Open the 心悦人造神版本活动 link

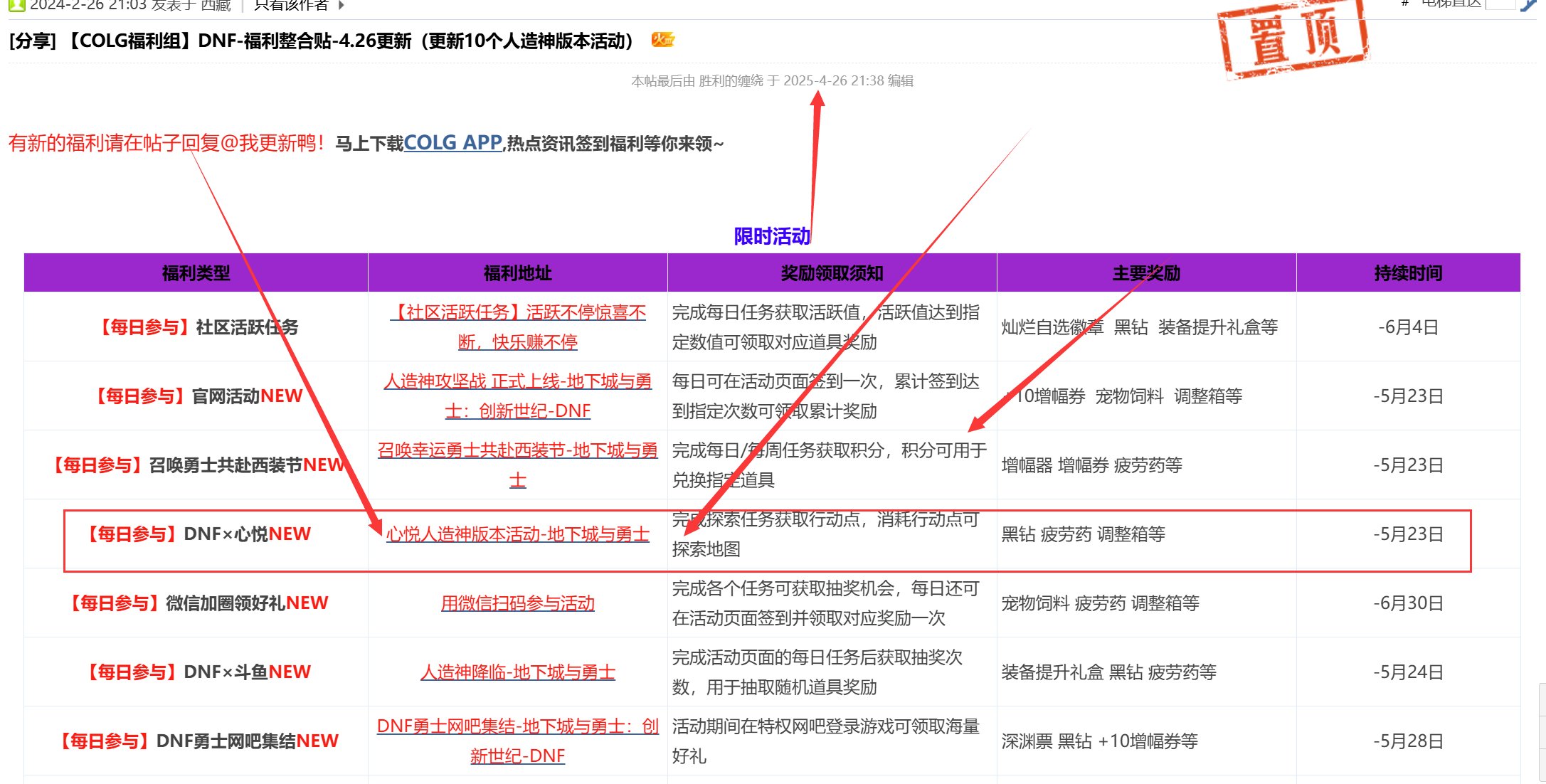tap(518, 534)
